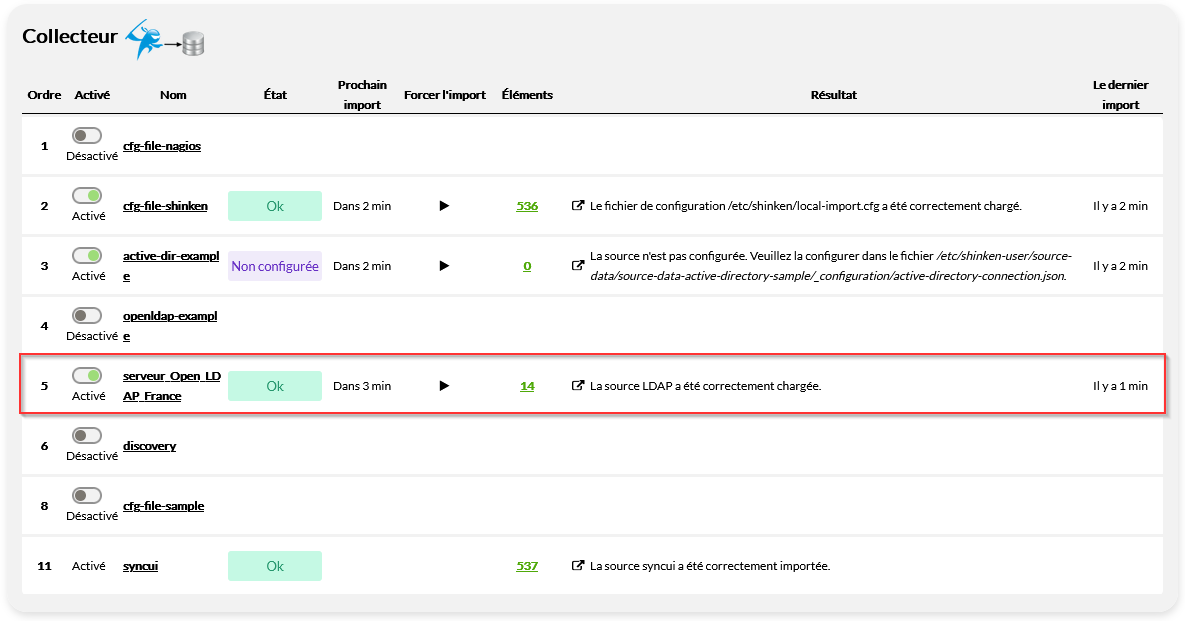View the 14 elements from LDAP source
The height and width of the screenshot is (621, 1185).
pos(527,386)
